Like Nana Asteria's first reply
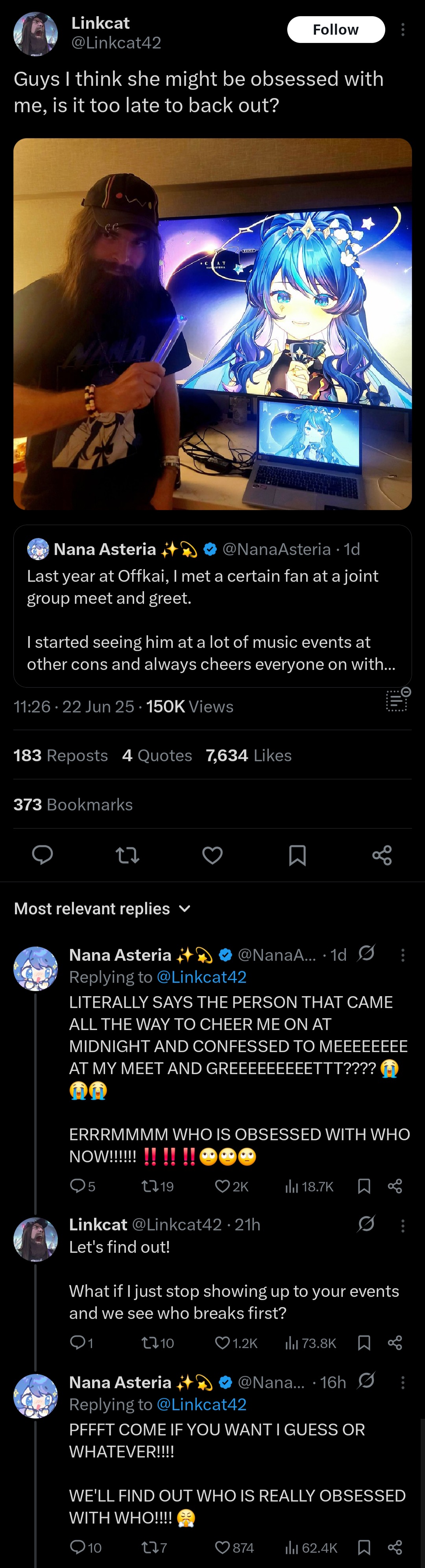The width and height of the screenshot is (425, 1568). click(224, 1186)
